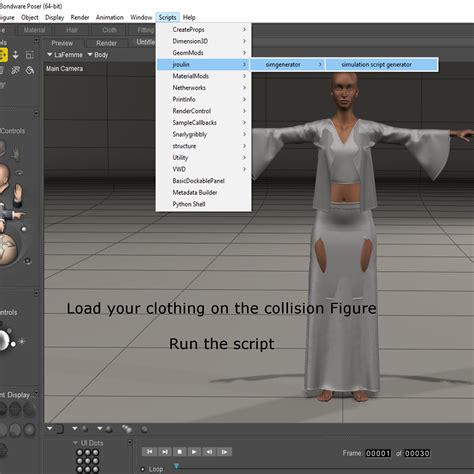474x474 pixels.
Task: Open the Animation menu
Action: click(x=110, y=17)
